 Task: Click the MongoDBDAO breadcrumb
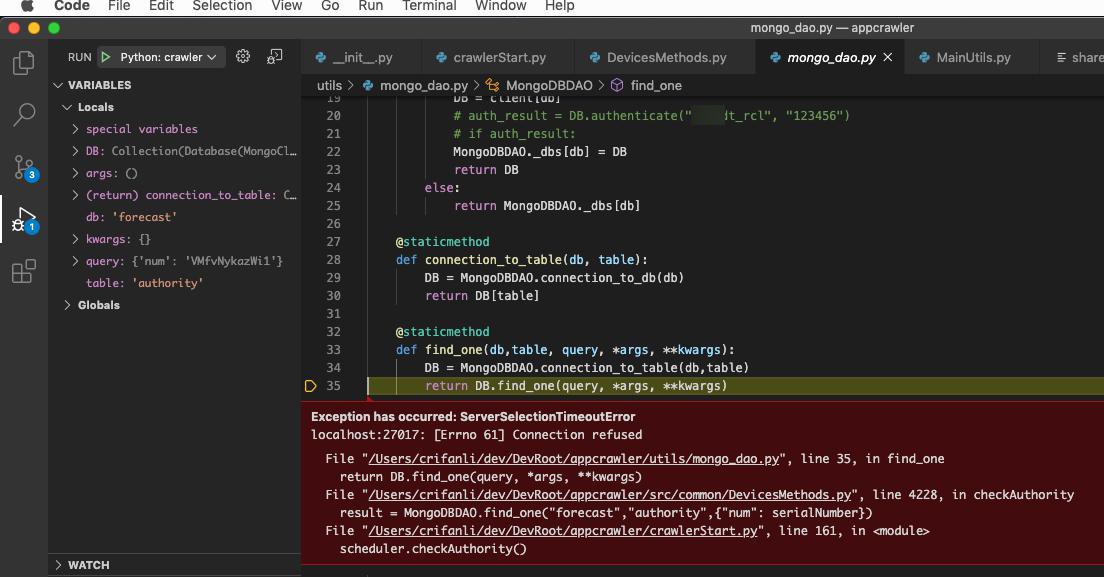[x=549, y=85]
